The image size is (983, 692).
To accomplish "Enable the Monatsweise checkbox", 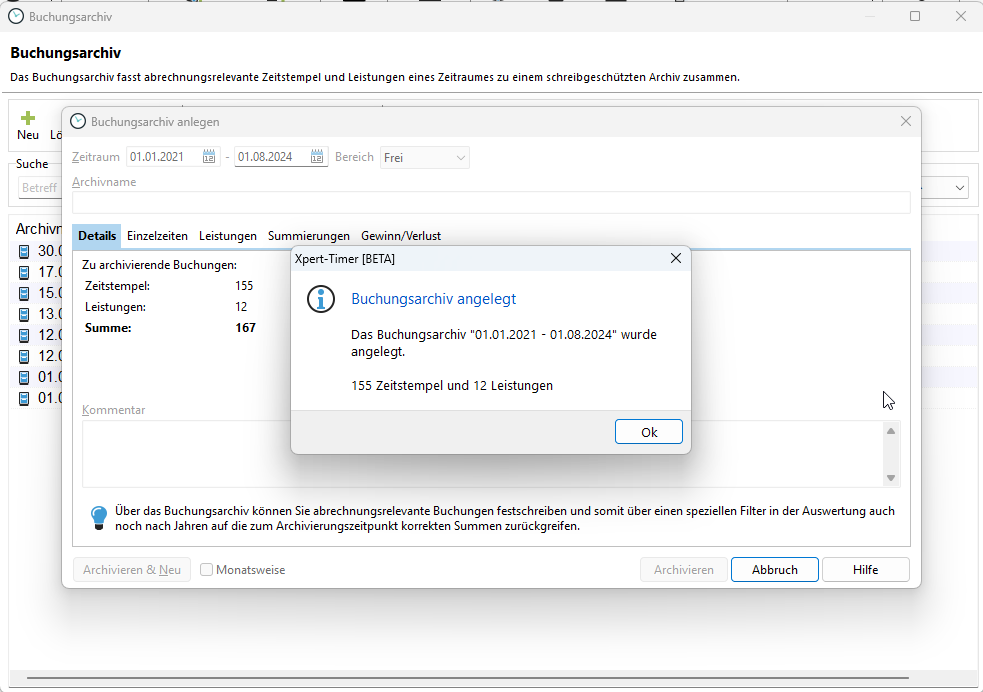I will click(207, 570).
